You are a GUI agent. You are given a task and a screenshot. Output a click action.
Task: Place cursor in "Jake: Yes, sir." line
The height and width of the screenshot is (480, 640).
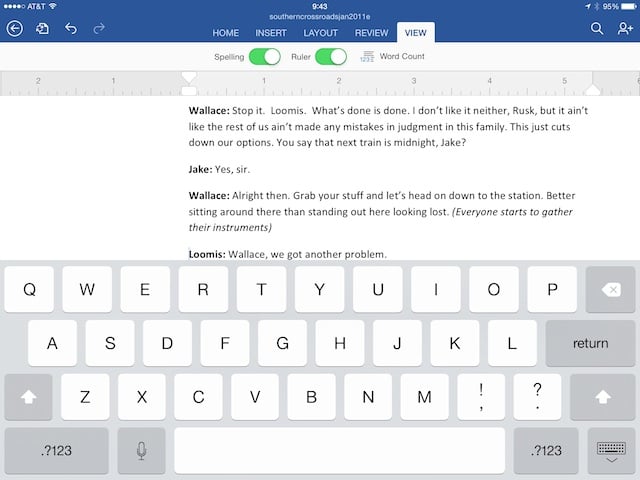coord(219,169)
